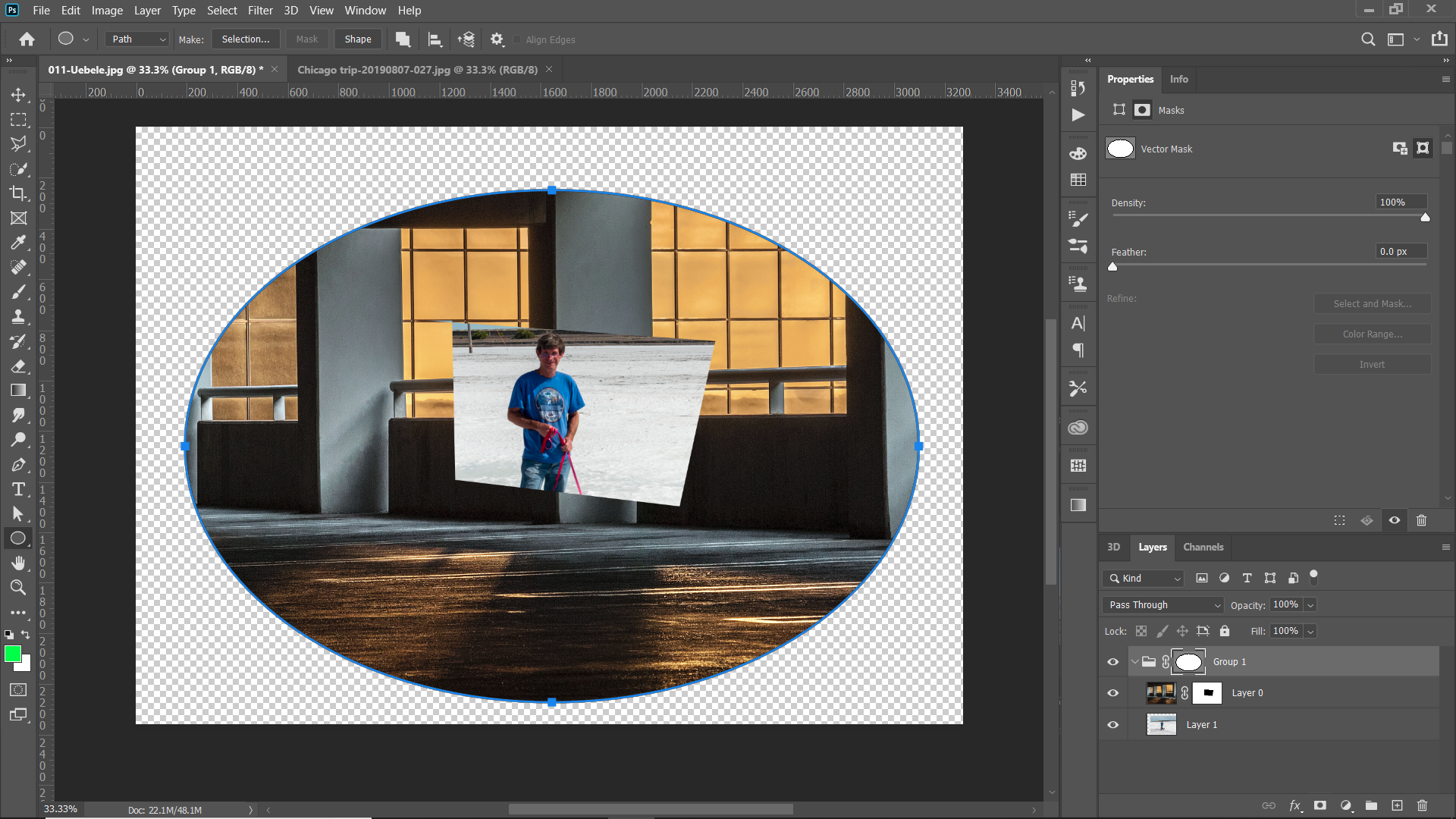
Task: Hide the Group 1 layer
Action: coord(1112,662)
